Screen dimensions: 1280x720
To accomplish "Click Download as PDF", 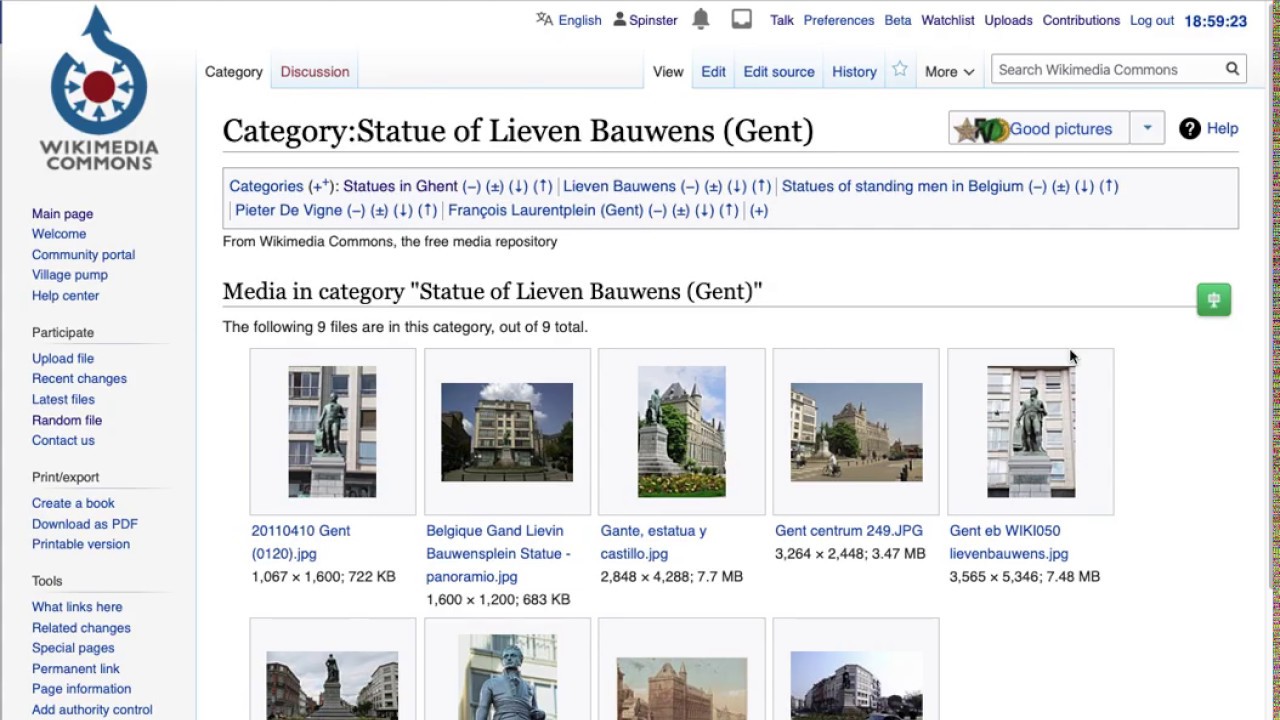I will pyautogui.click(x=85, y=524).
